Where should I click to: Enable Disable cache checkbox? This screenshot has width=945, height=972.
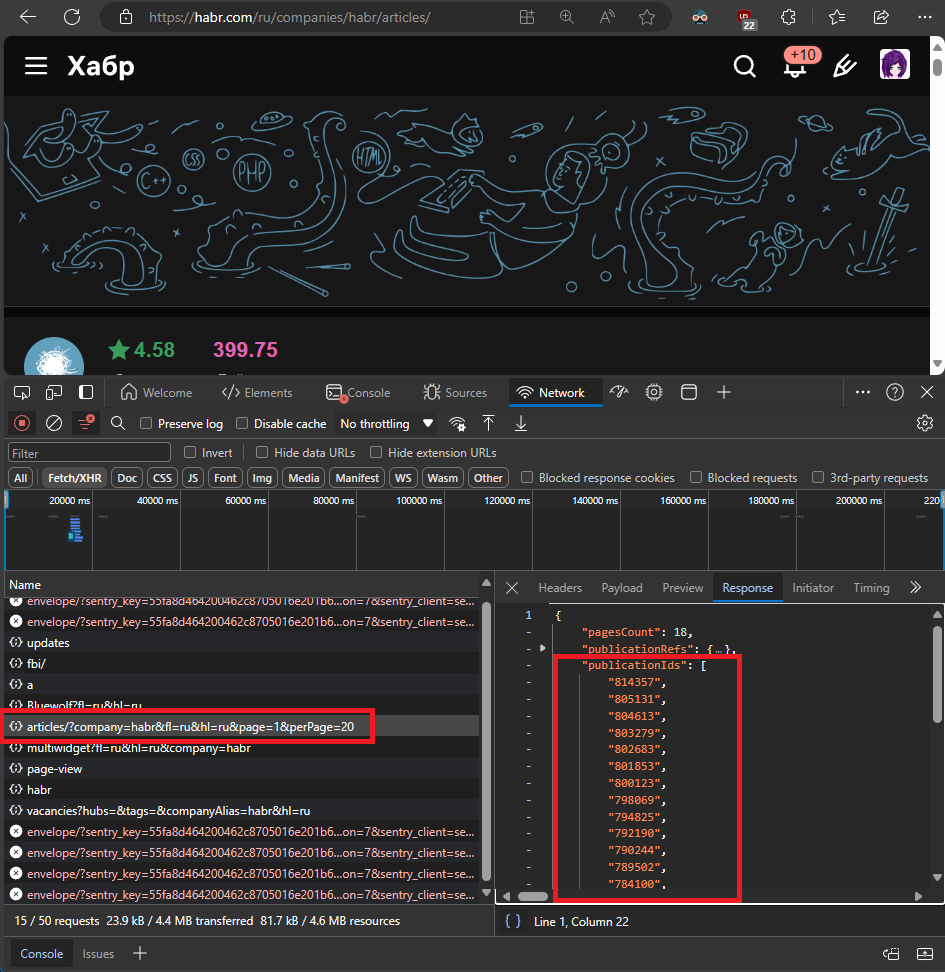[x=242, y=423]
